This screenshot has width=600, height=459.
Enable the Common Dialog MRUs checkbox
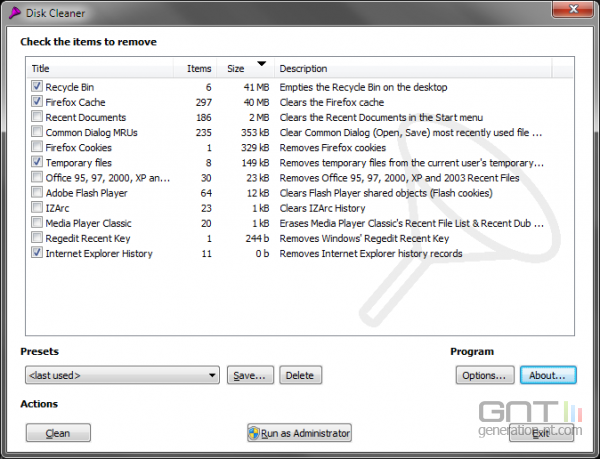(37, 132)
